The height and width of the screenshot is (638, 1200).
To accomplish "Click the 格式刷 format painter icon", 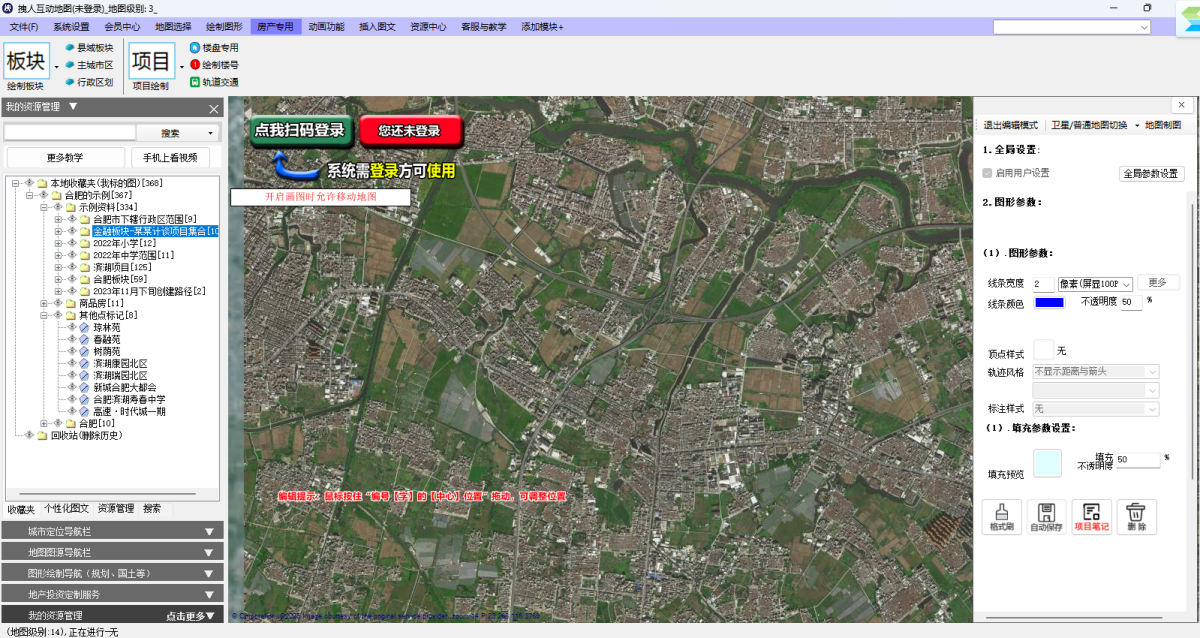I will (1002, 516).
